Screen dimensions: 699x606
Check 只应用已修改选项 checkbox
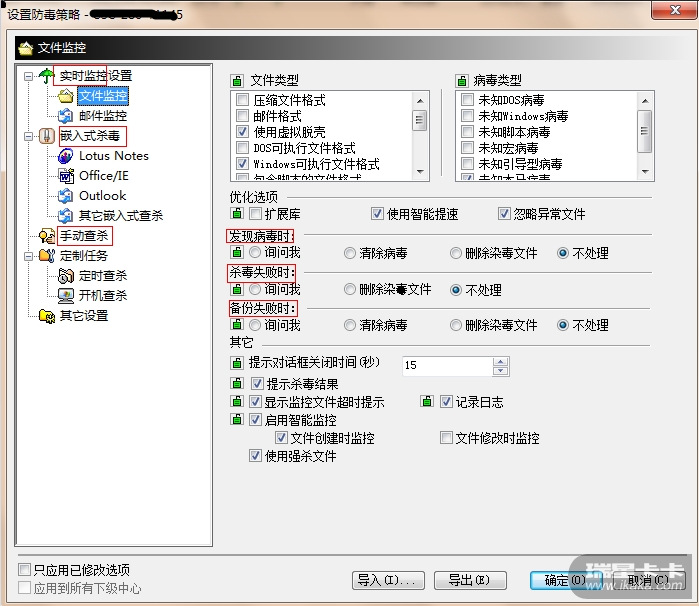point(25,569)
